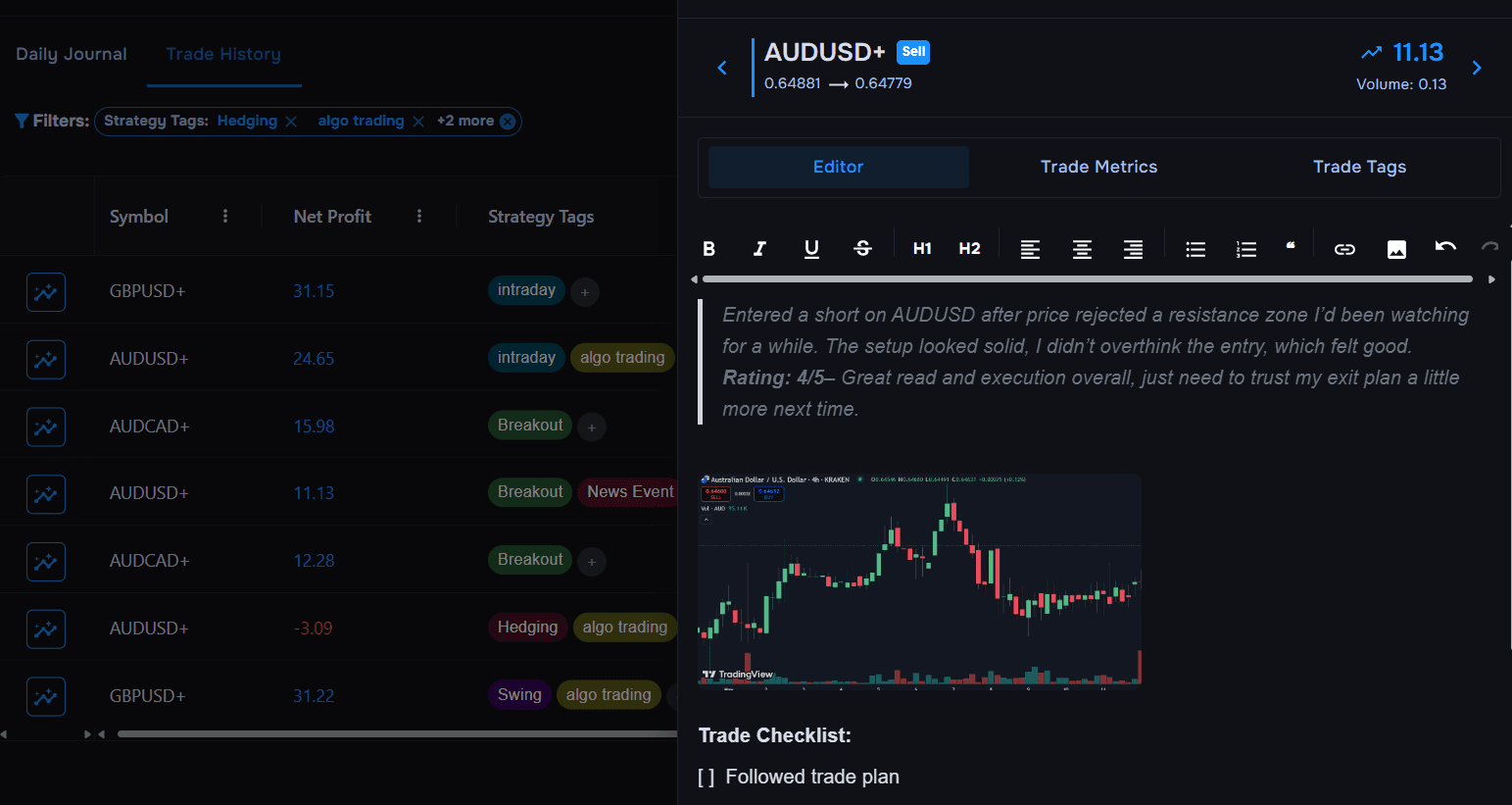
Task: Toggle underline in the note toolbar
Action: pyautogui.click(x=811, y=249)
